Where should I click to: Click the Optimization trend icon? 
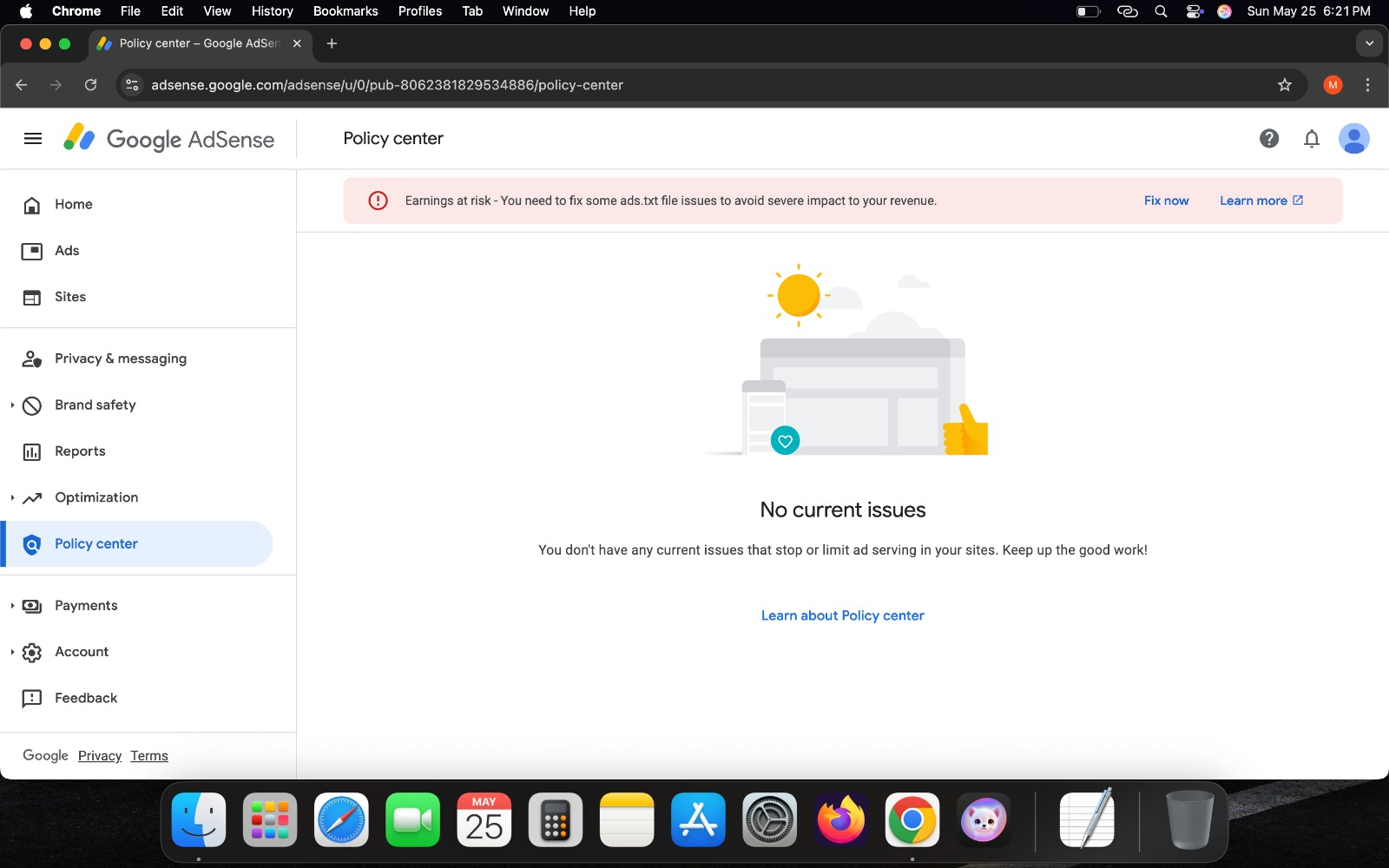32,498
